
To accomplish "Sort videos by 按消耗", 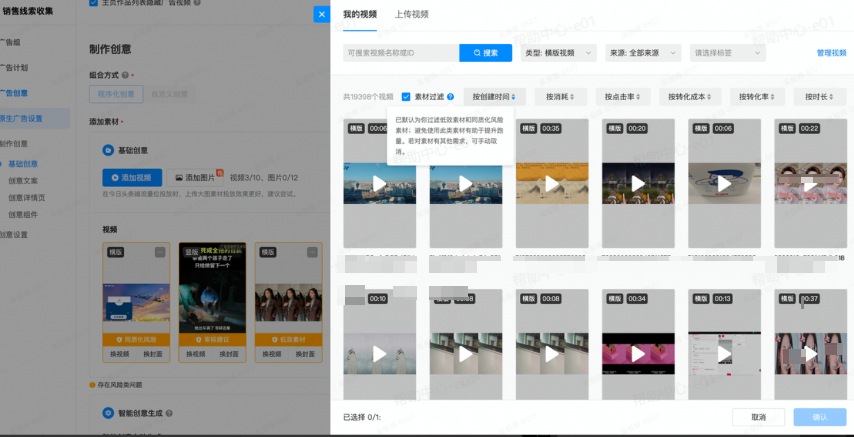I will [x=561, y=96].
